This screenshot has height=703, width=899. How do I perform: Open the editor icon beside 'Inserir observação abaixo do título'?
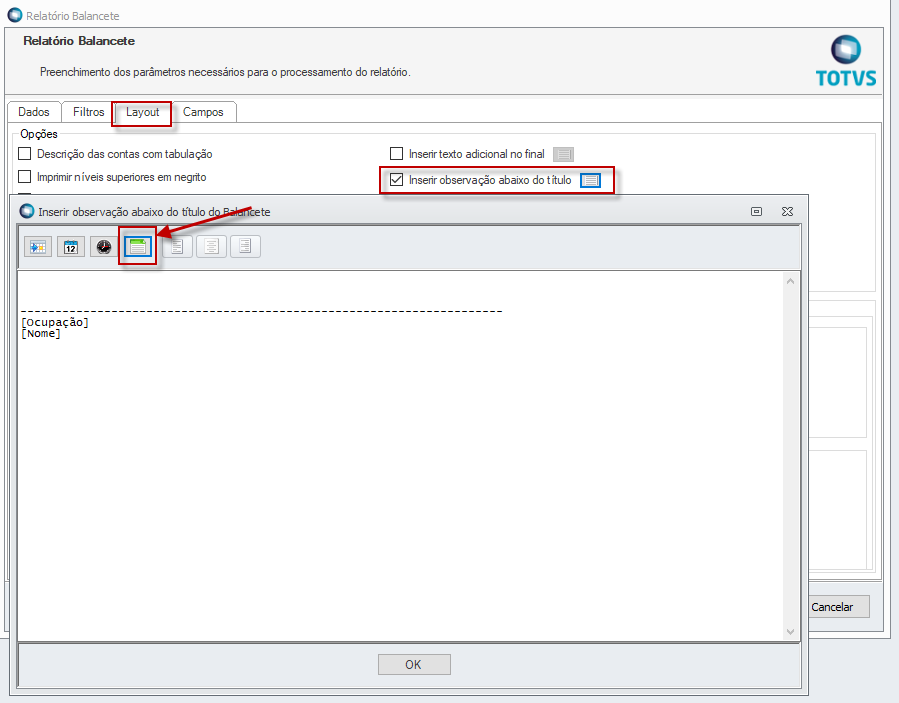pyautogui.click(x=590, y=181)
